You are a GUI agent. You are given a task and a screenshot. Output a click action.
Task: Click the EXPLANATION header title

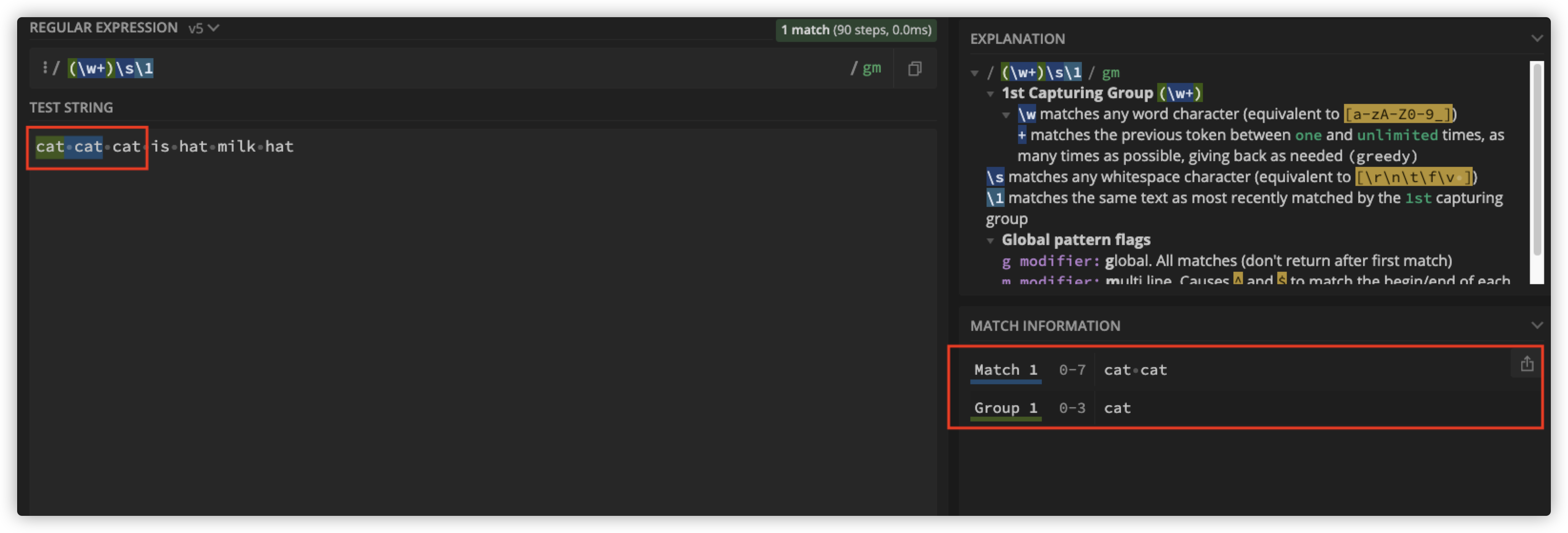pos(1017,39)
